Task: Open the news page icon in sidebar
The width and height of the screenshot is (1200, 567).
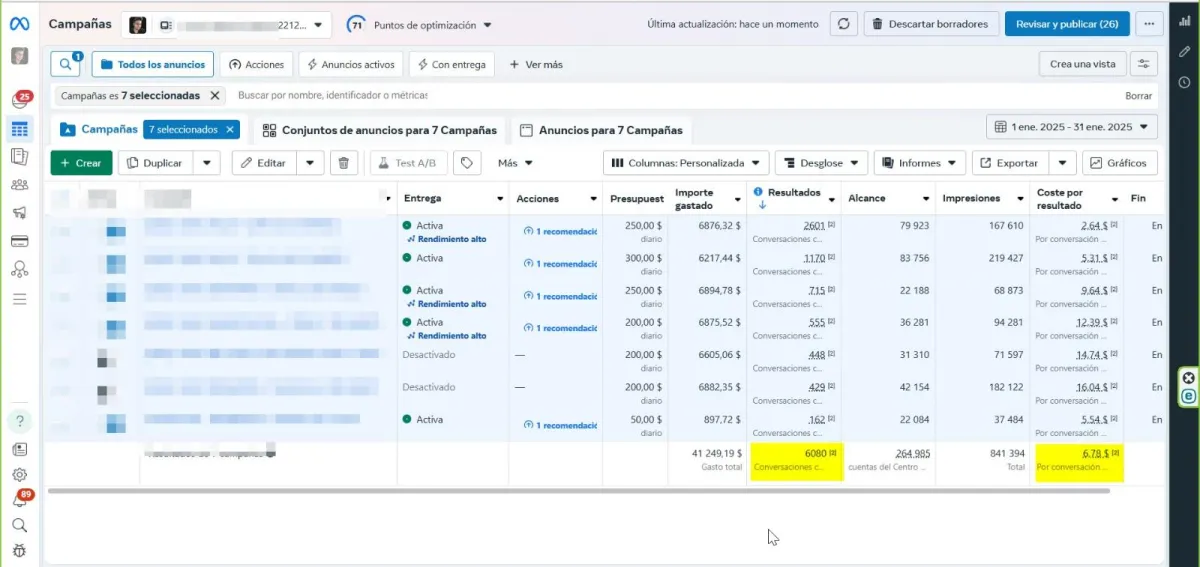Action: [19, 450]
